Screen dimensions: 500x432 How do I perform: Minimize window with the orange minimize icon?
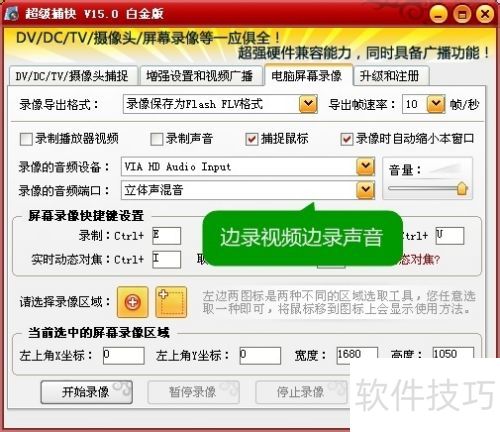(x=439, y=14)
